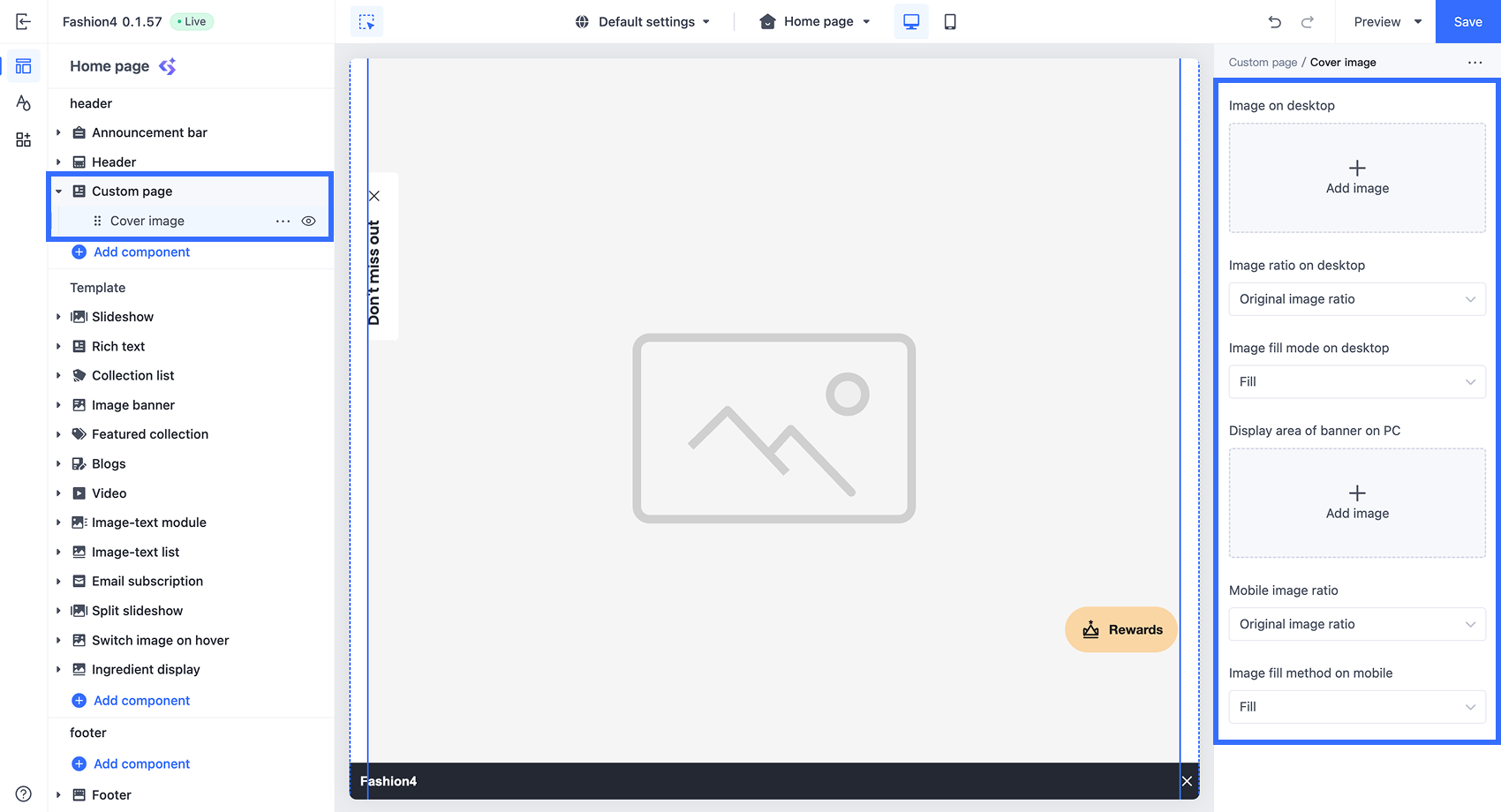
Task: Click the Don't miss out vertical tab
Action: click(x=374, y=272)
